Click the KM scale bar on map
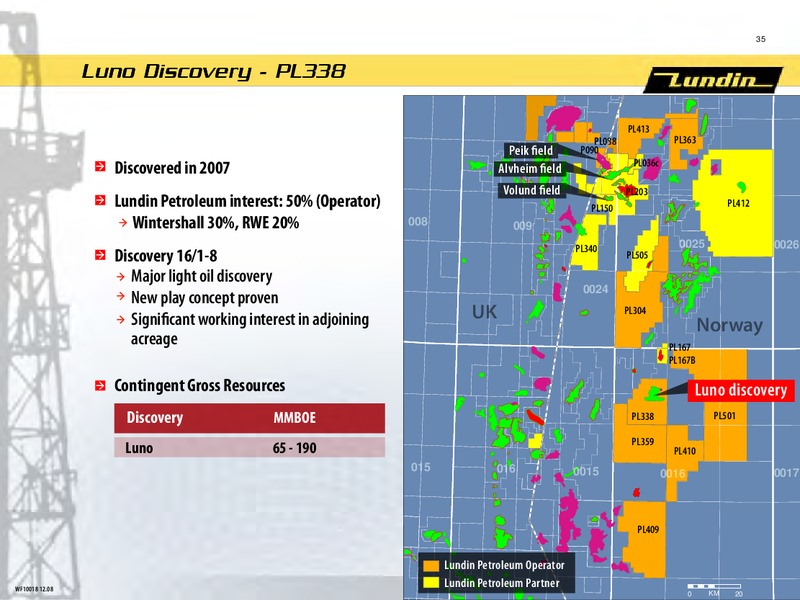Image resolution: width=800 pixels, height=600 pixels. pos(714,590)
